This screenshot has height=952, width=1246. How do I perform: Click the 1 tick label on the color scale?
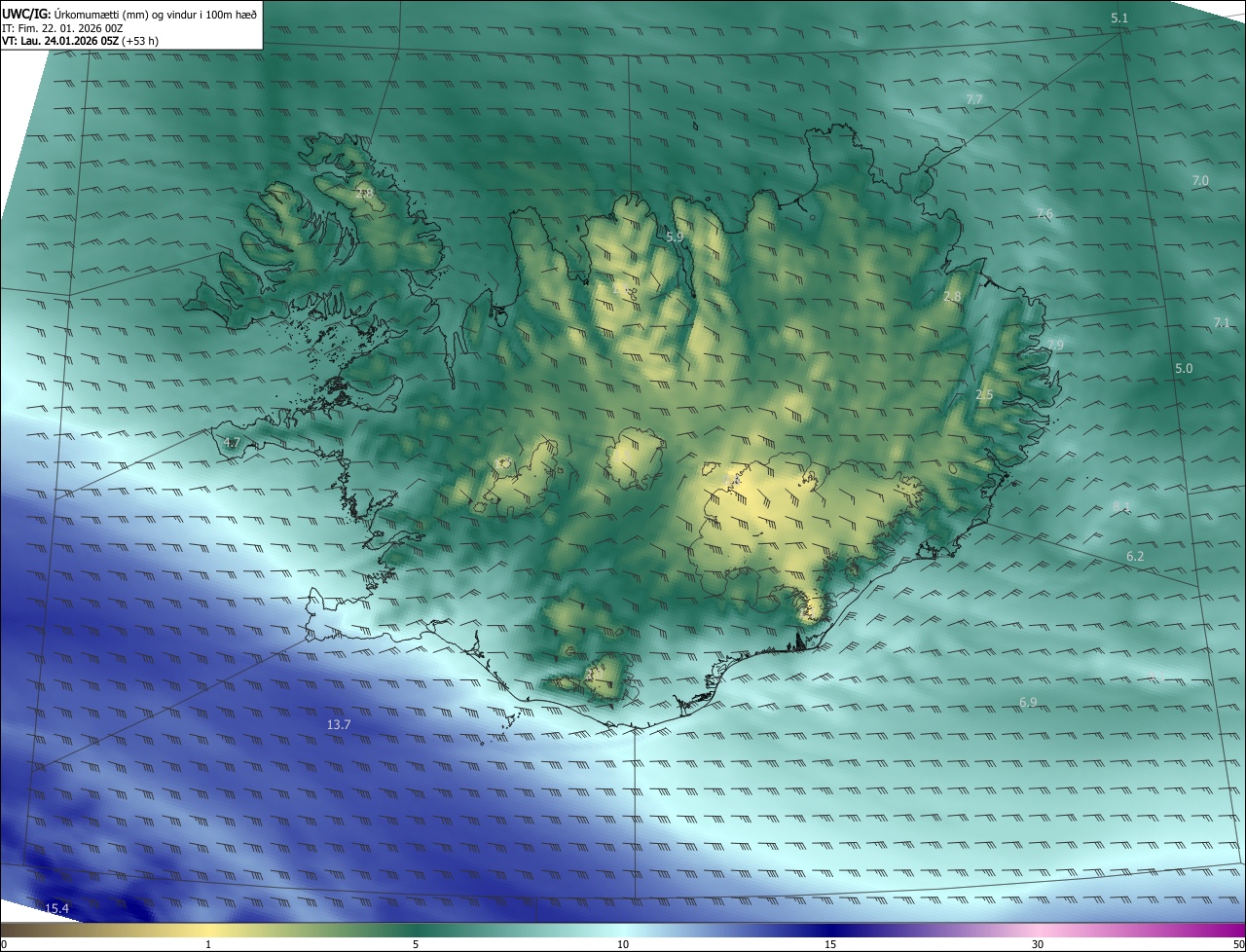coord(208,944)
